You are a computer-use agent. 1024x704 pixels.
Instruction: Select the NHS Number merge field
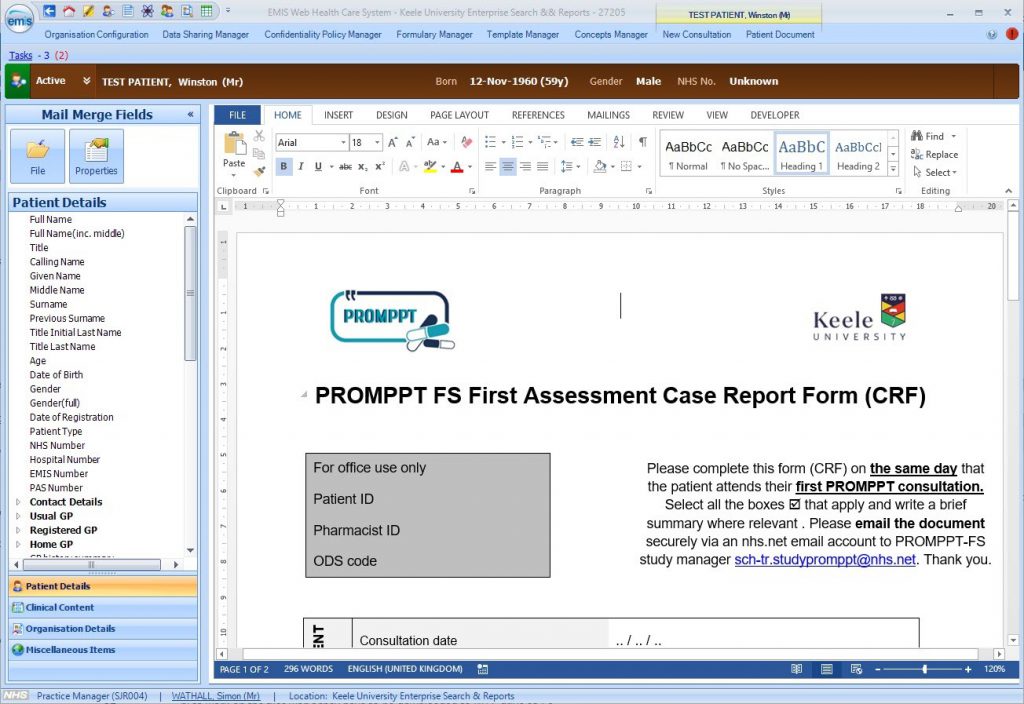(x=57, y=445)
